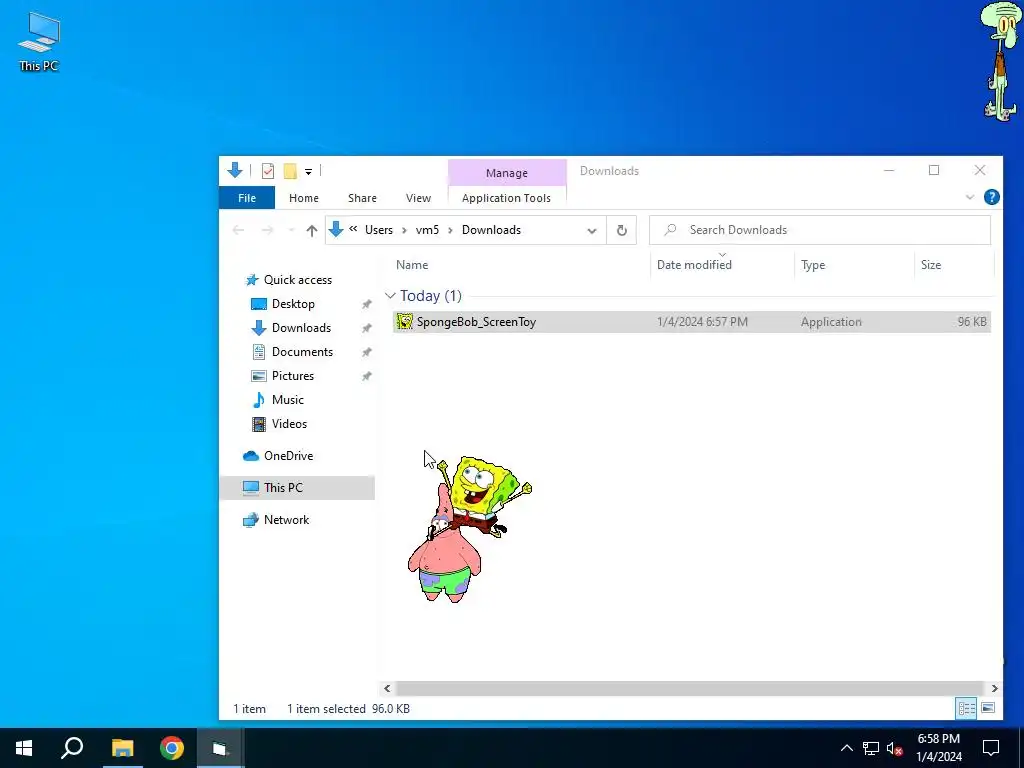The image size is (1024, 768).
Task: Click pin icon beside Downloads
Action: point(367,328)
